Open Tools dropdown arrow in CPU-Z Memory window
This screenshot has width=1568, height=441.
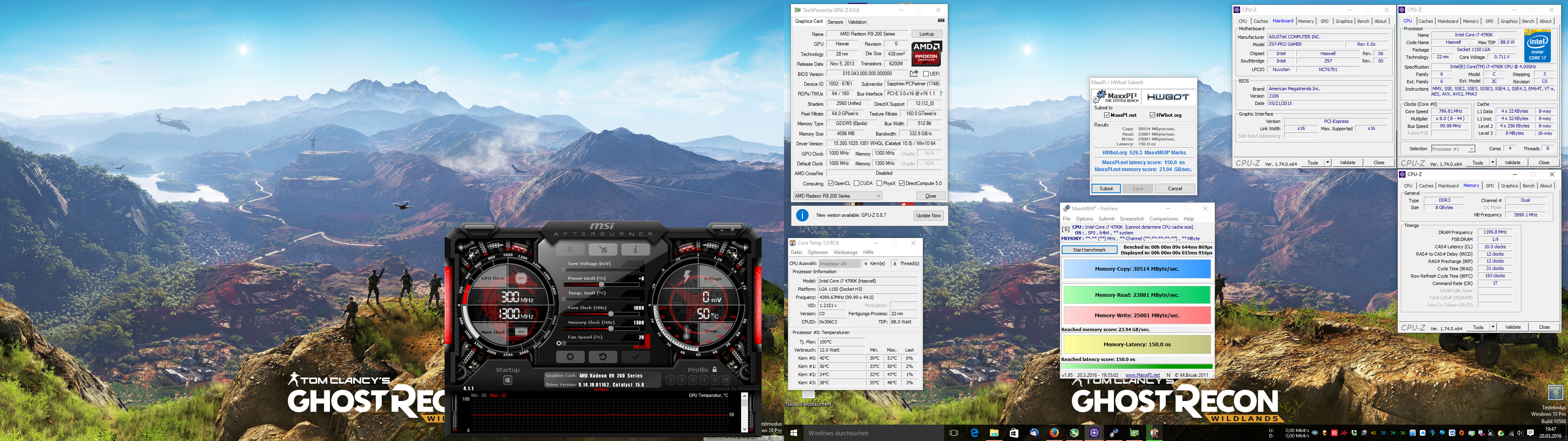click(1492, 327)
